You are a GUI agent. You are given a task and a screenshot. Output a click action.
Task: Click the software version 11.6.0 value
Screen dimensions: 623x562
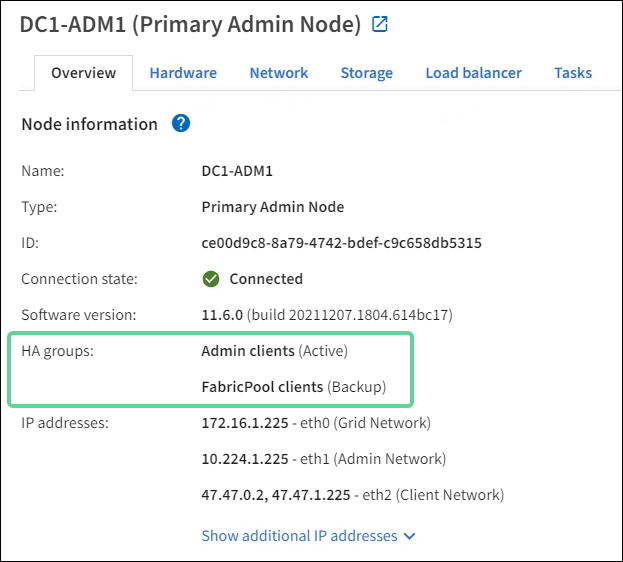(x=223, y=315)
